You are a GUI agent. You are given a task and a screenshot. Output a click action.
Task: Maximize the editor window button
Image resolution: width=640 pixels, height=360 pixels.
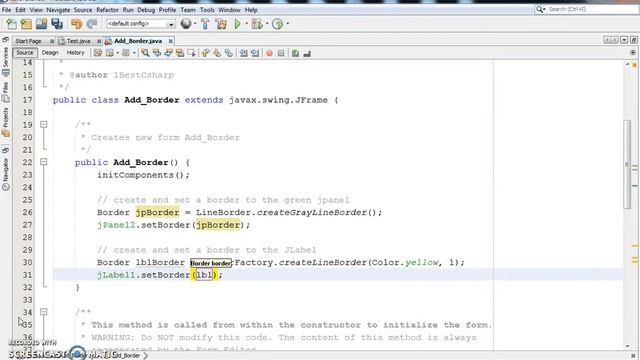click(634, 40)
